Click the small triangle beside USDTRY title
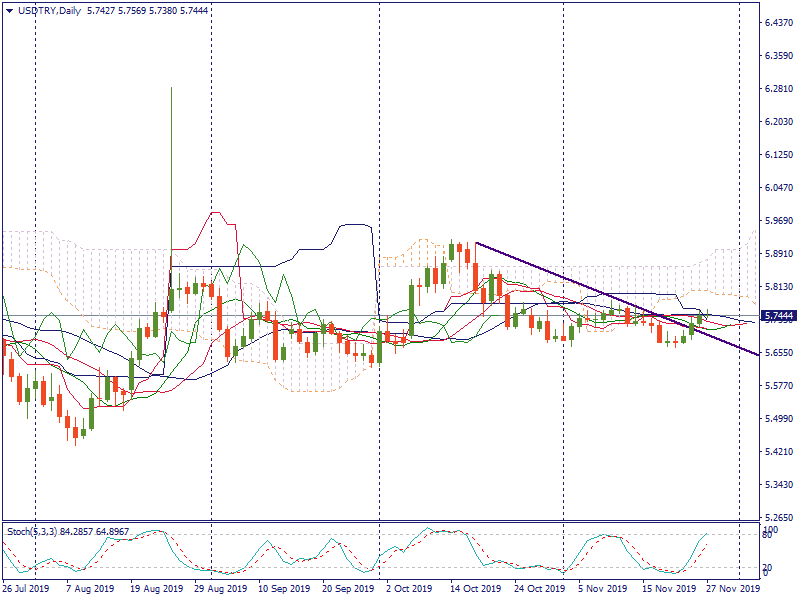This screenshot has height=600, width=800. (x=9, y=9)
